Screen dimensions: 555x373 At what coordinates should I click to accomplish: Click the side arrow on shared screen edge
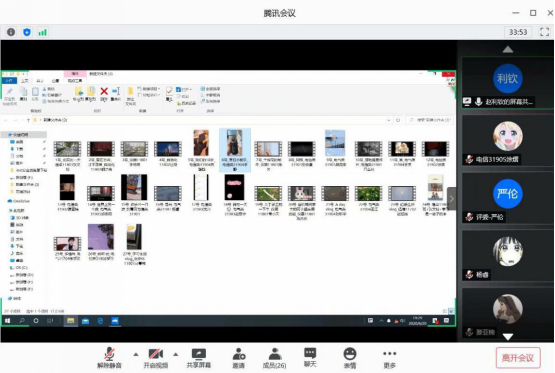451,199
